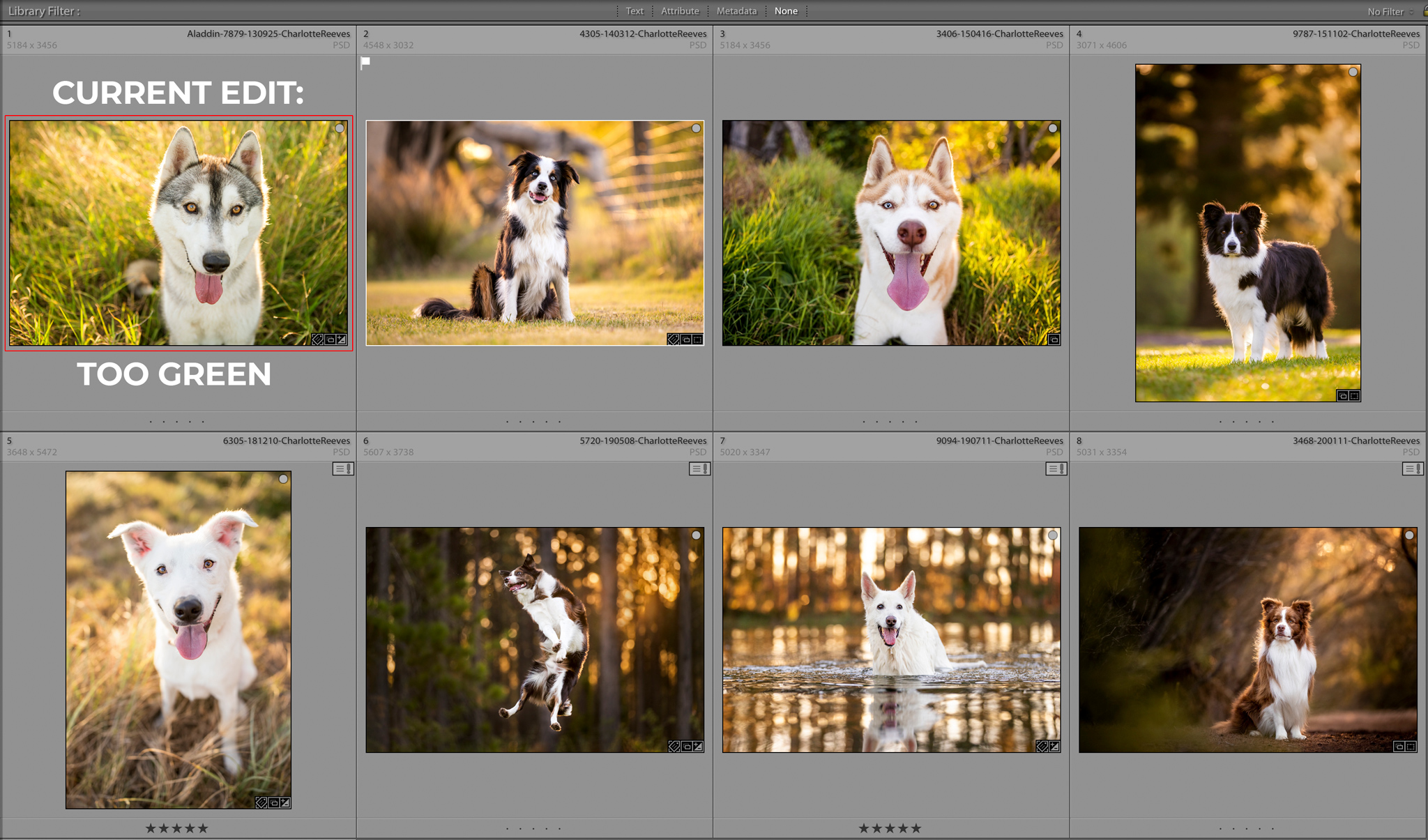Open the No Filter preset dropdown
Viewport: 1428px width, 840px height.
click(1390, 12)
